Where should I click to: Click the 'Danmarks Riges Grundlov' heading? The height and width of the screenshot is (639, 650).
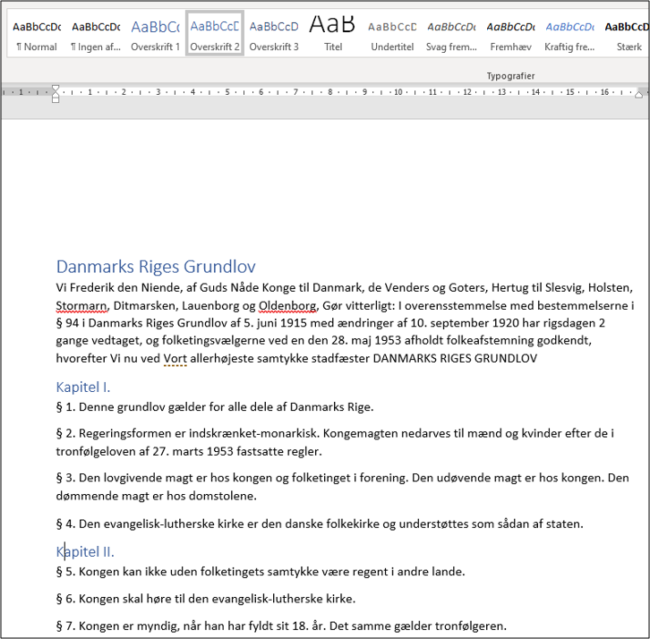click(x=156, y=267)
